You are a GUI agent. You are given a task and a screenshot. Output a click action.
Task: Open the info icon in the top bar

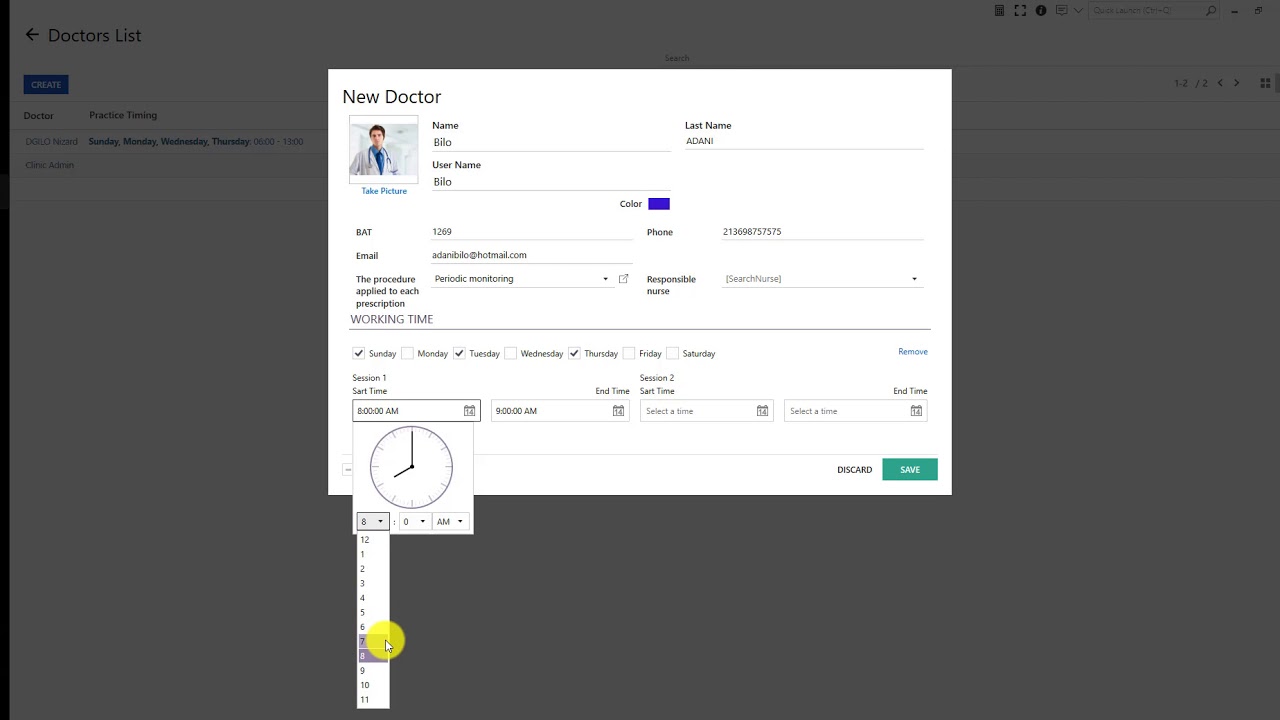[1041, 10]
